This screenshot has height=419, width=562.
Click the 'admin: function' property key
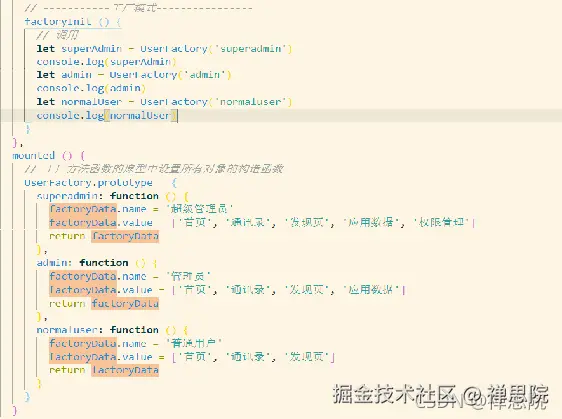[x=82, y=263]
